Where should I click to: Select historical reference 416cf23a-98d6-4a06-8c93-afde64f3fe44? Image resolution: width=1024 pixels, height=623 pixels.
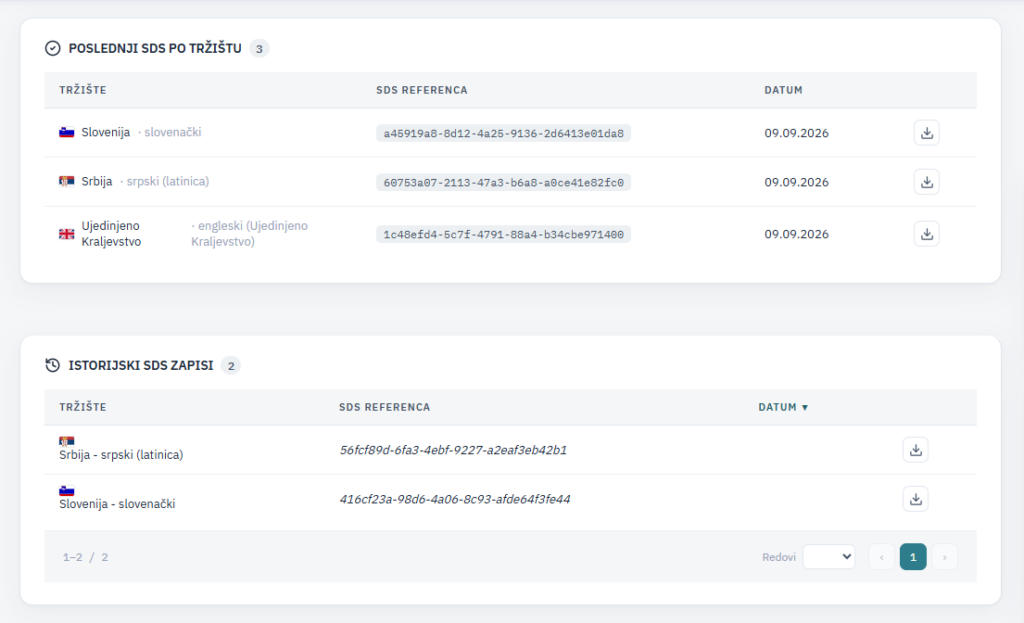455,499
